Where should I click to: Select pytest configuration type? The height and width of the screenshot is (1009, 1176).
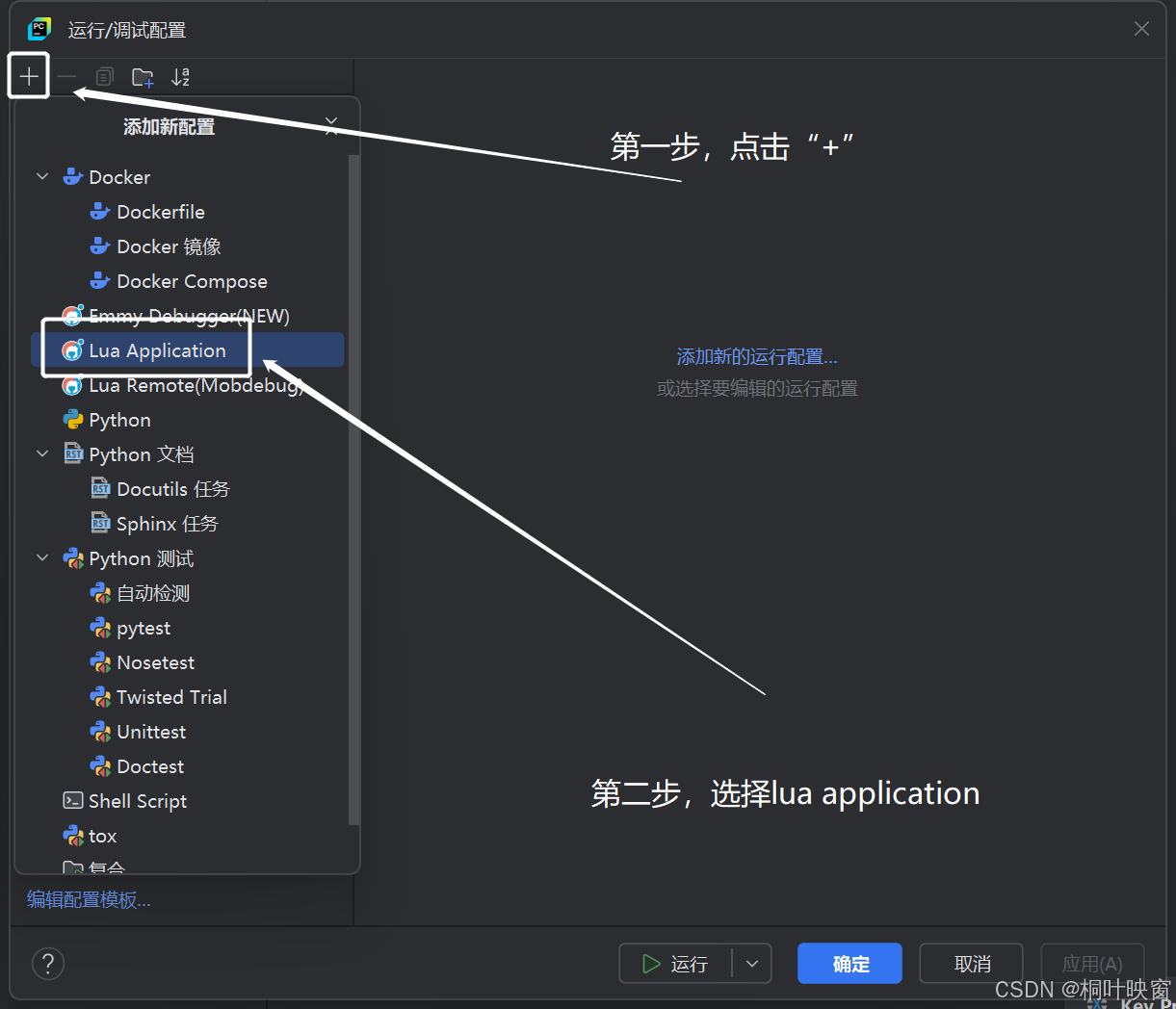coord(188,628)
